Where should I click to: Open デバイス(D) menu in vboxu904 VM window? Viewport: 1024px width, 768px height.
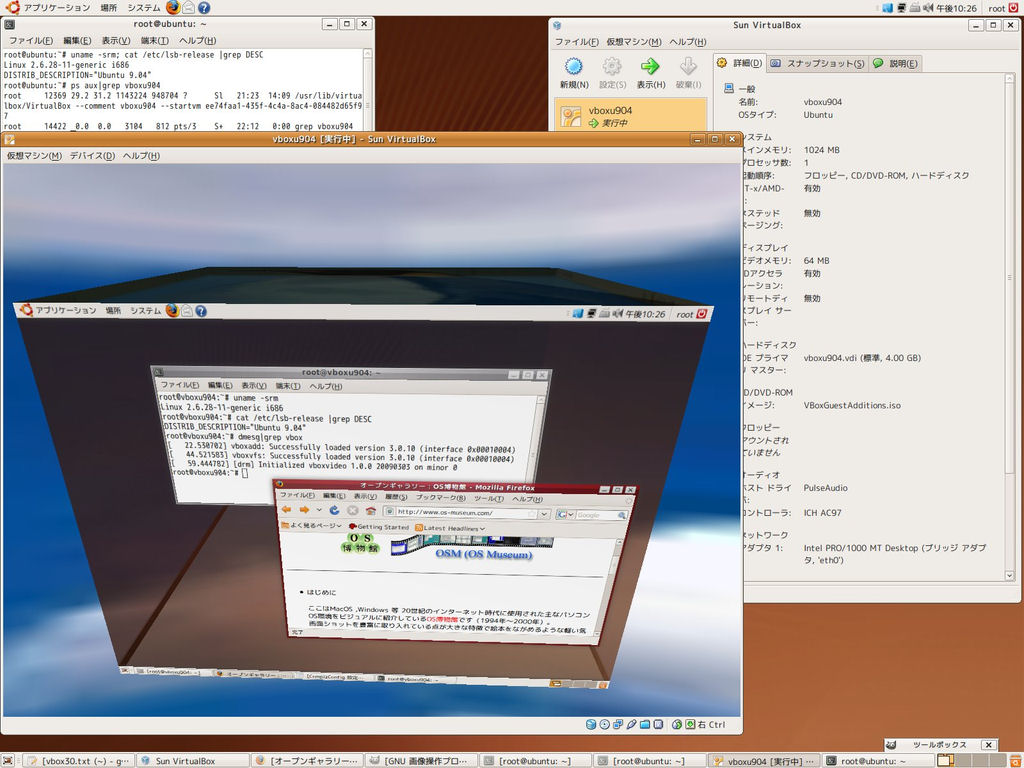(x=92, y=155)
